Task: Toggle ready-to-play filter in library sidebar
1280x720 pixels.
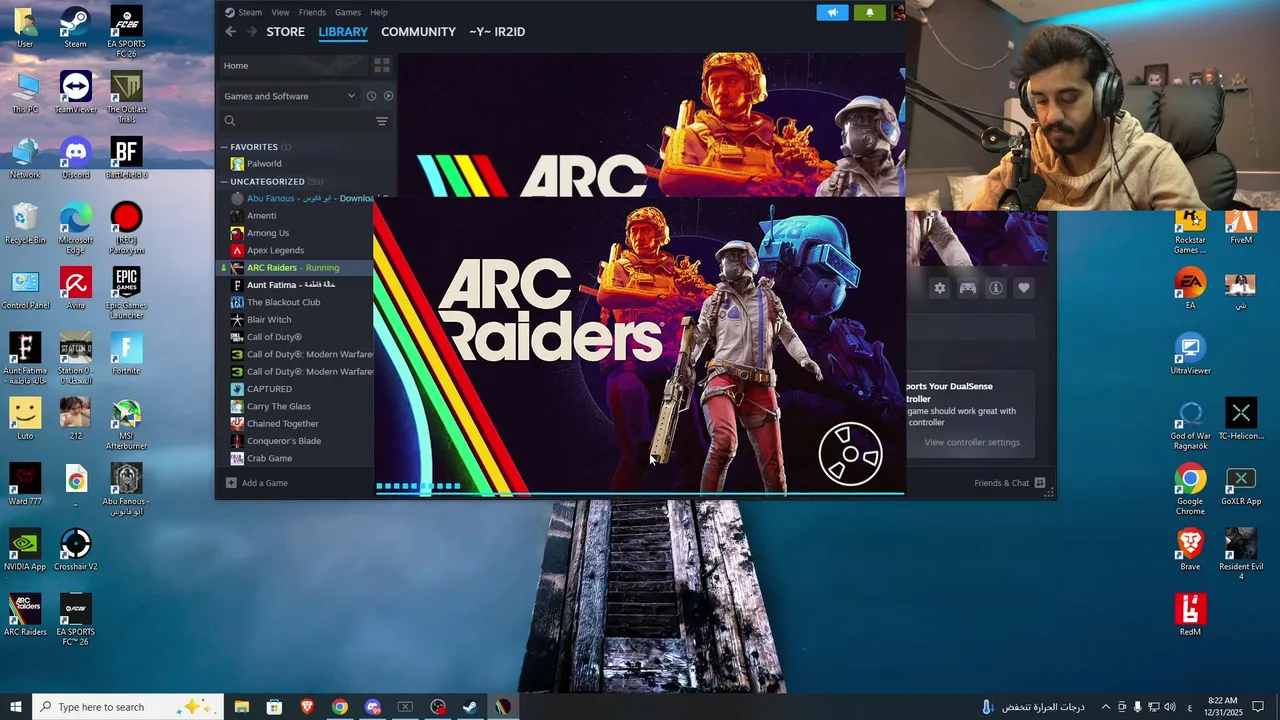Action: pyautogui.click(x=388, y=96)
